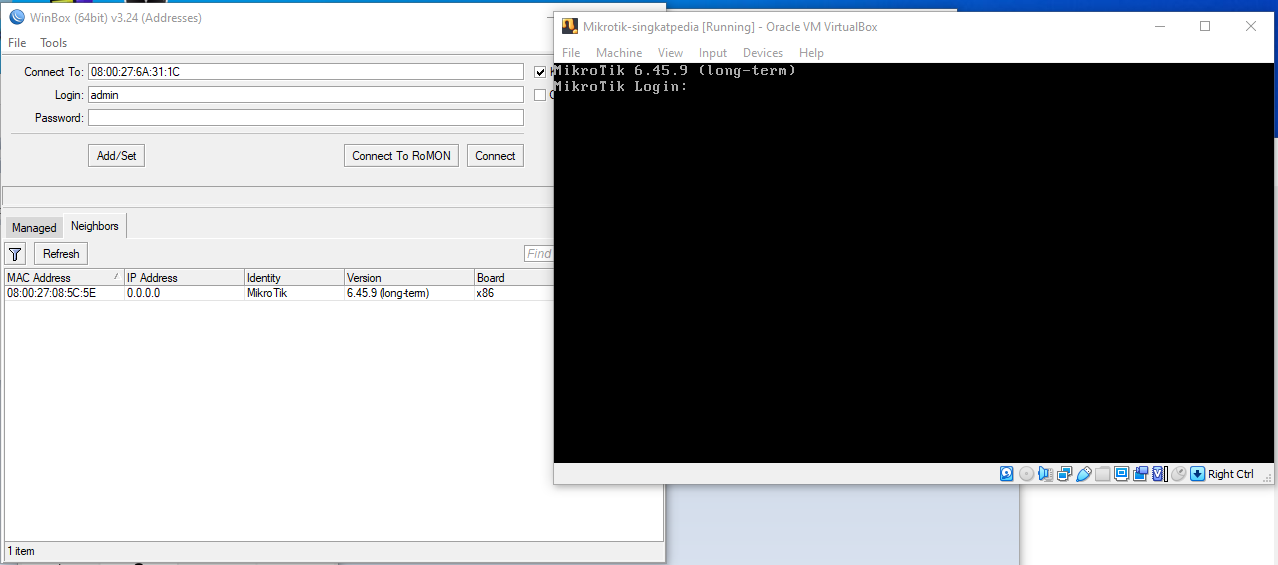Click the mouse integration icon in VirtualBox status bar
This screenshot has width=1278, height=565.
coord(1178,474)
